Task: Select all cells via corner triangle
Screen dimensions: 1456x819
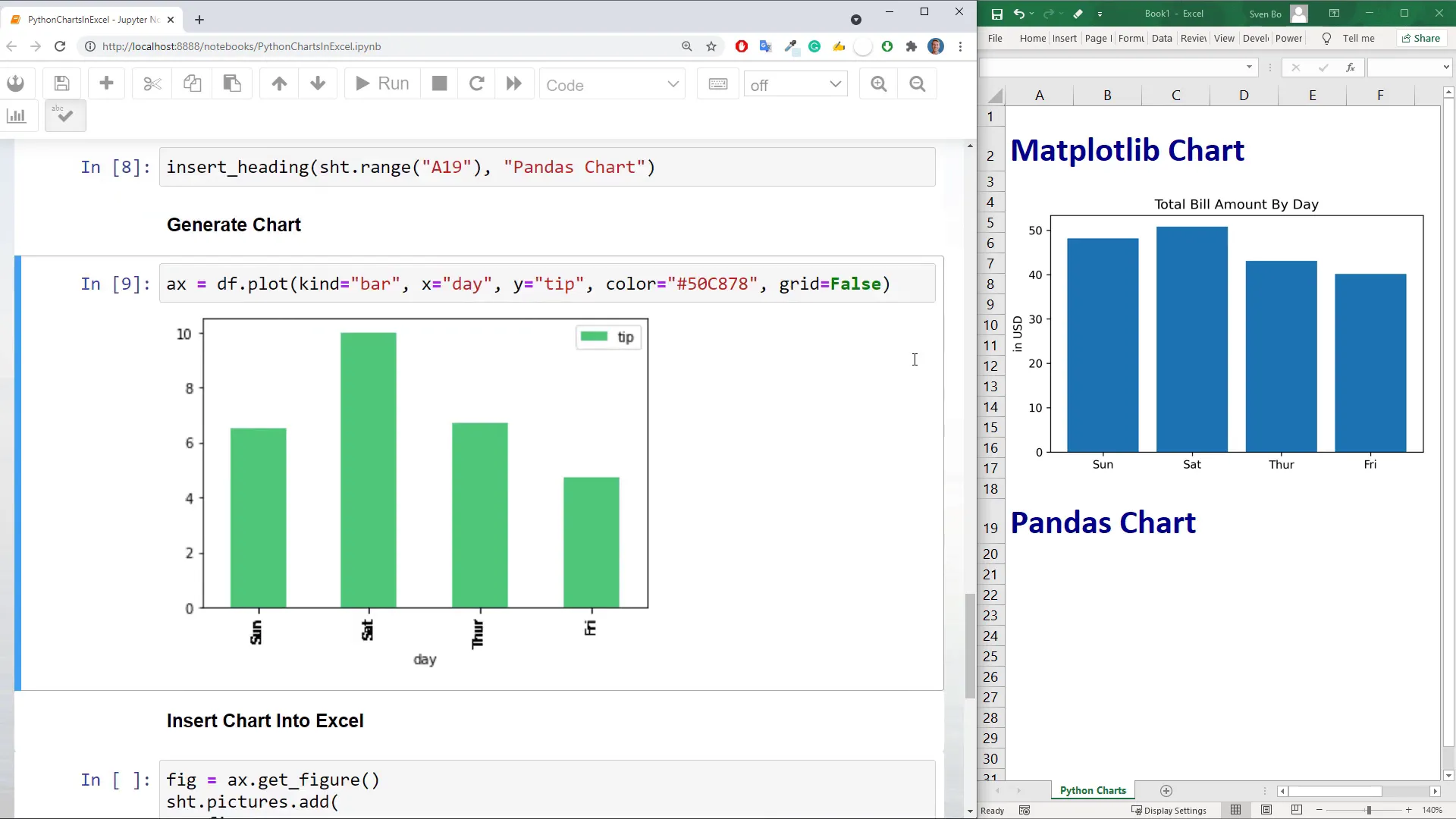Action: (x=995, y=96)
